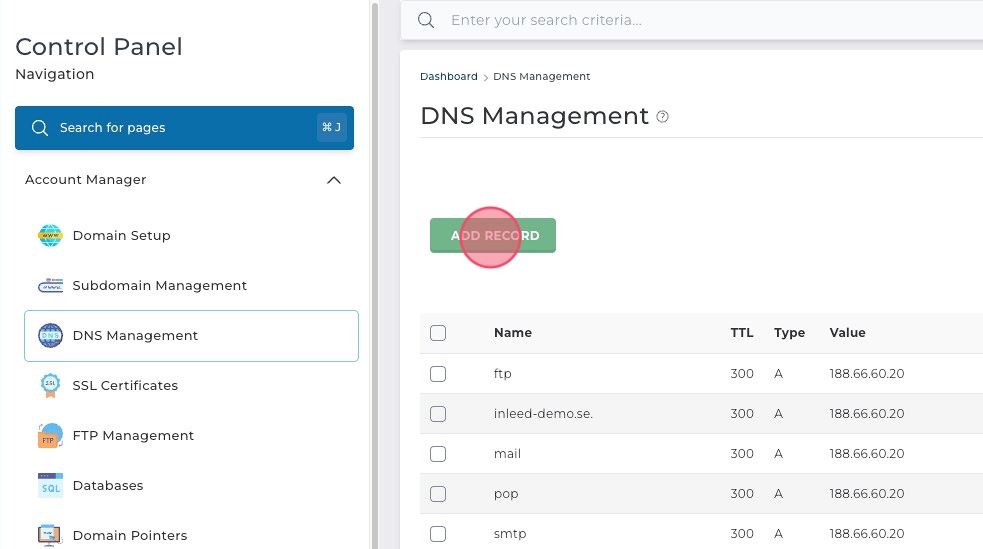Click the DNS Management sidebar icon
Screen dimensions: 983x549
[50, 336]
